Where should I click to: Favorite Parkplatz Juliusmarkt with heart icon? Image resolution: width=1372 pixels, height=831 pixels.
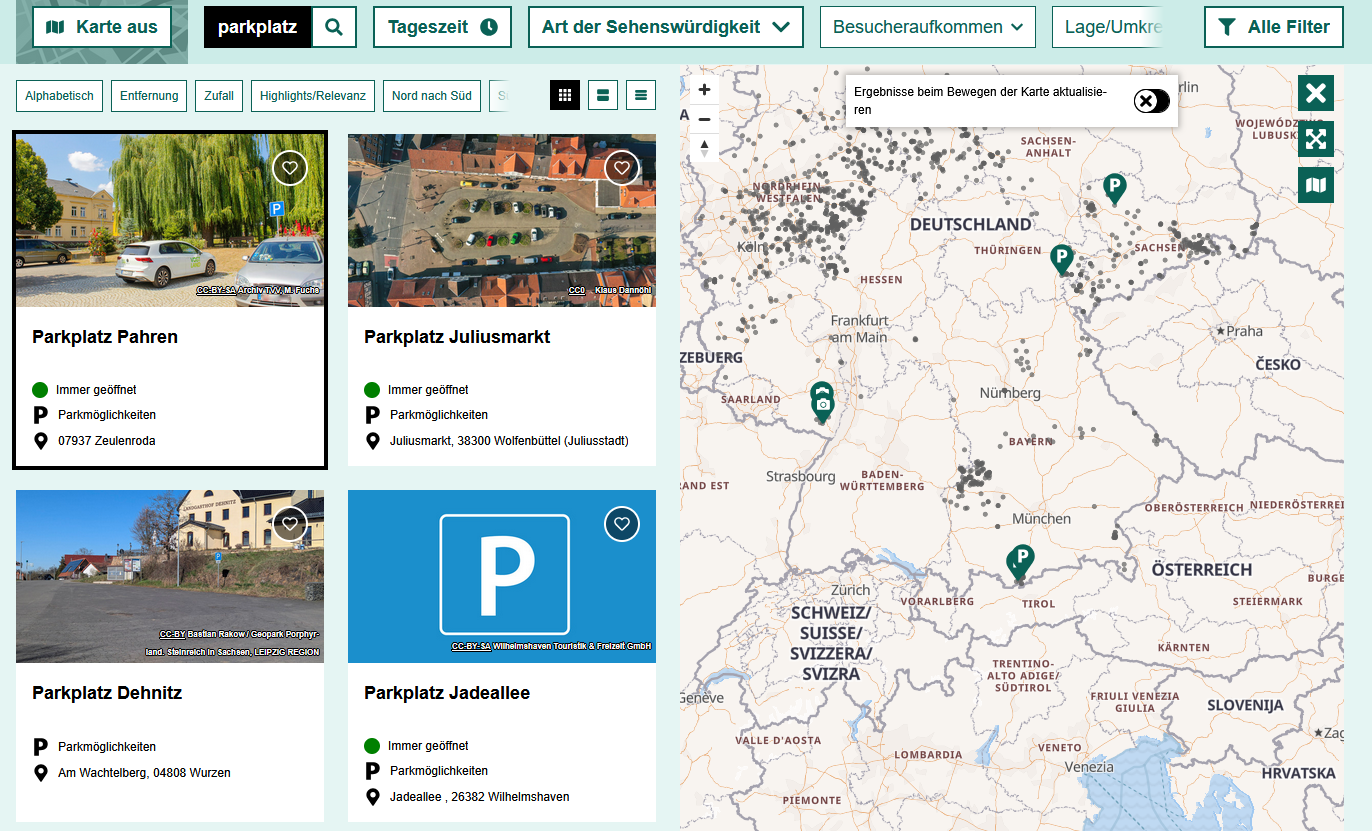pos(622,168)
